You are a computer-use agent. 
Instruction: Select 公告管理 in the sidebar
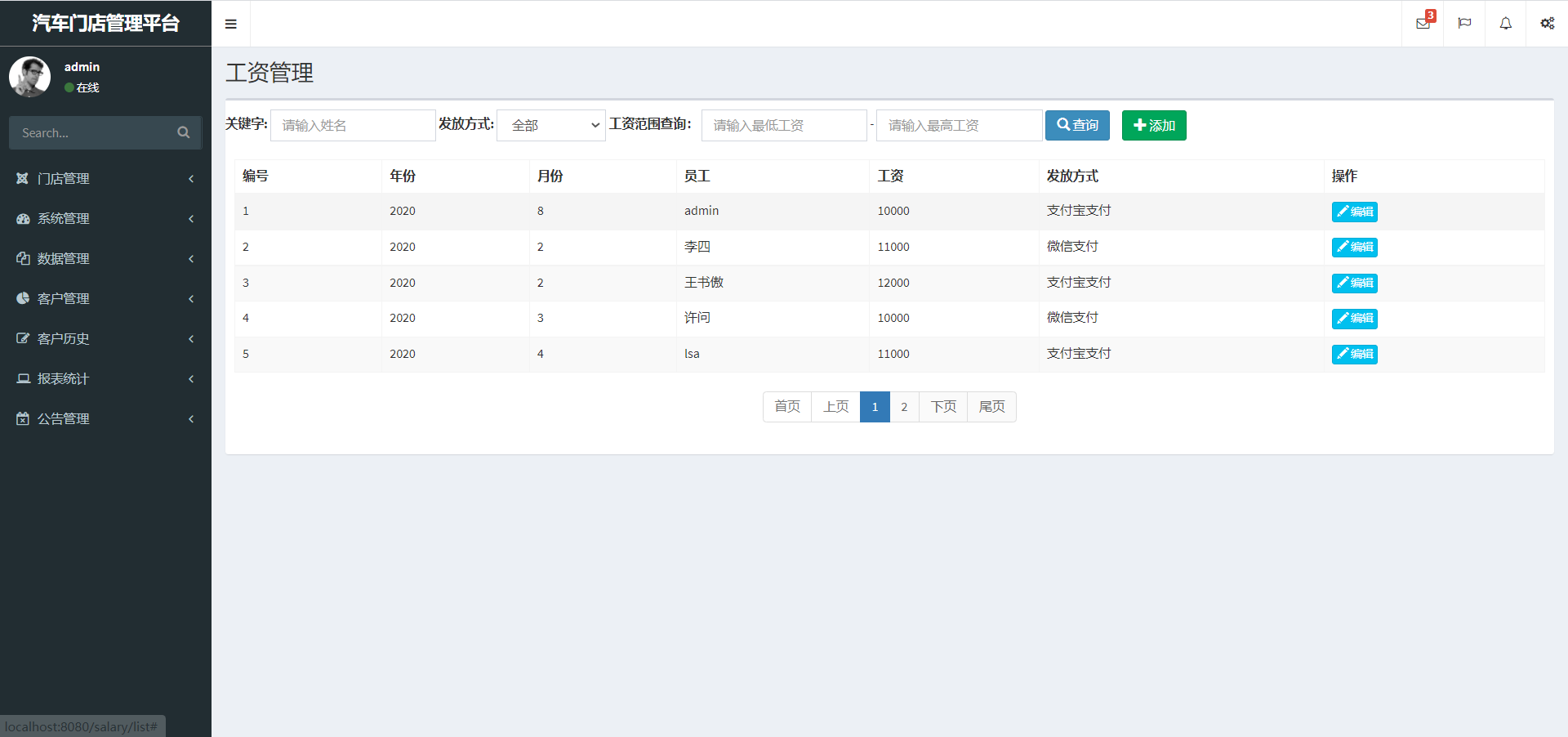pyautogui.click(x=105, y=418)
